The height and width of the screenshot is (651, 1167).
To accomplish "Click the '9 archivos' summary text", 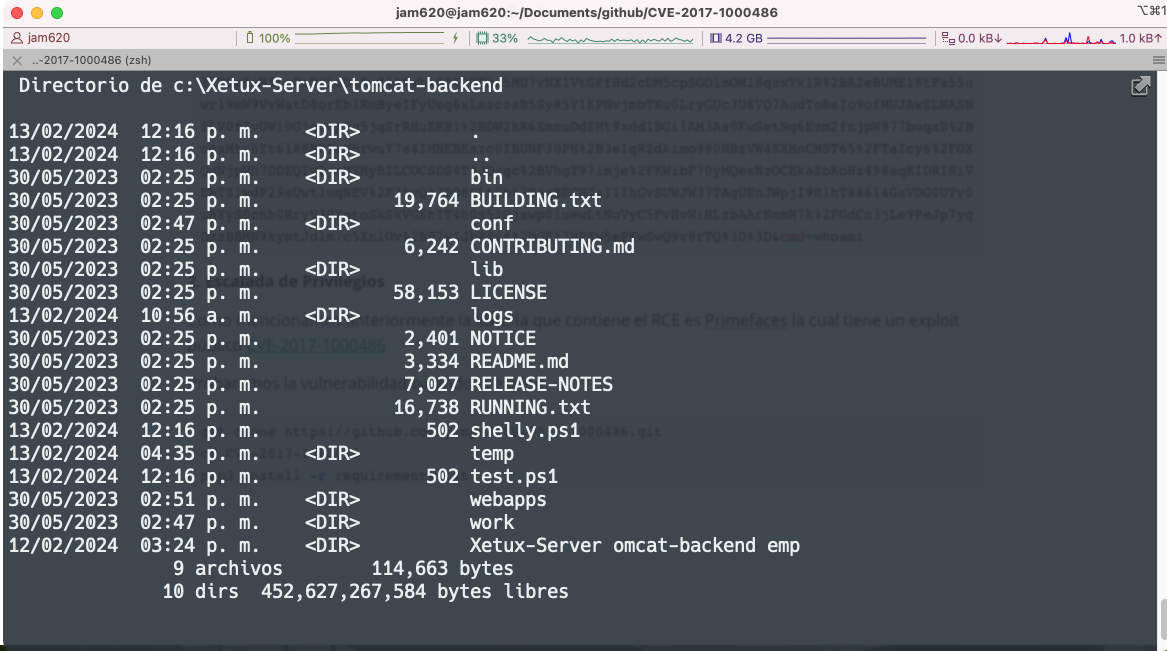I will pyautogui.click(x=228, y=569).
